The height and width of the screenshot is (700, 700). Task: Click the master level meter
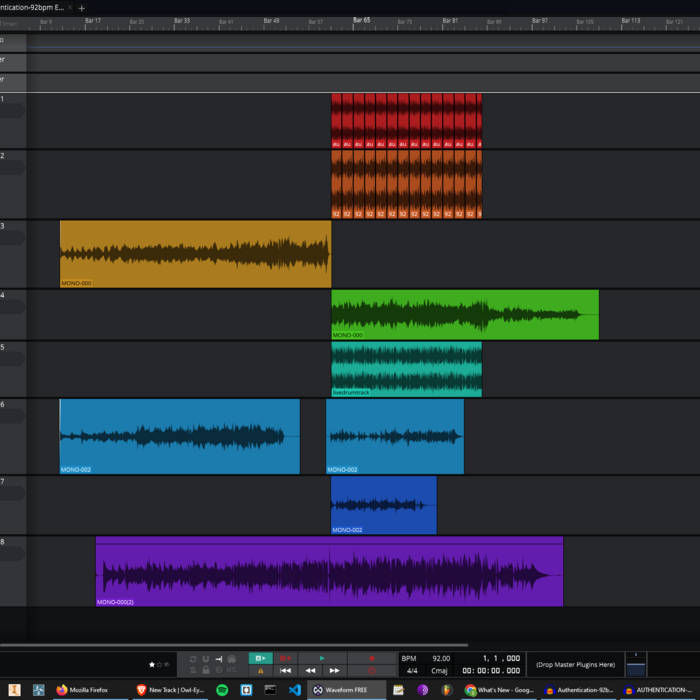tap(636, 664)
